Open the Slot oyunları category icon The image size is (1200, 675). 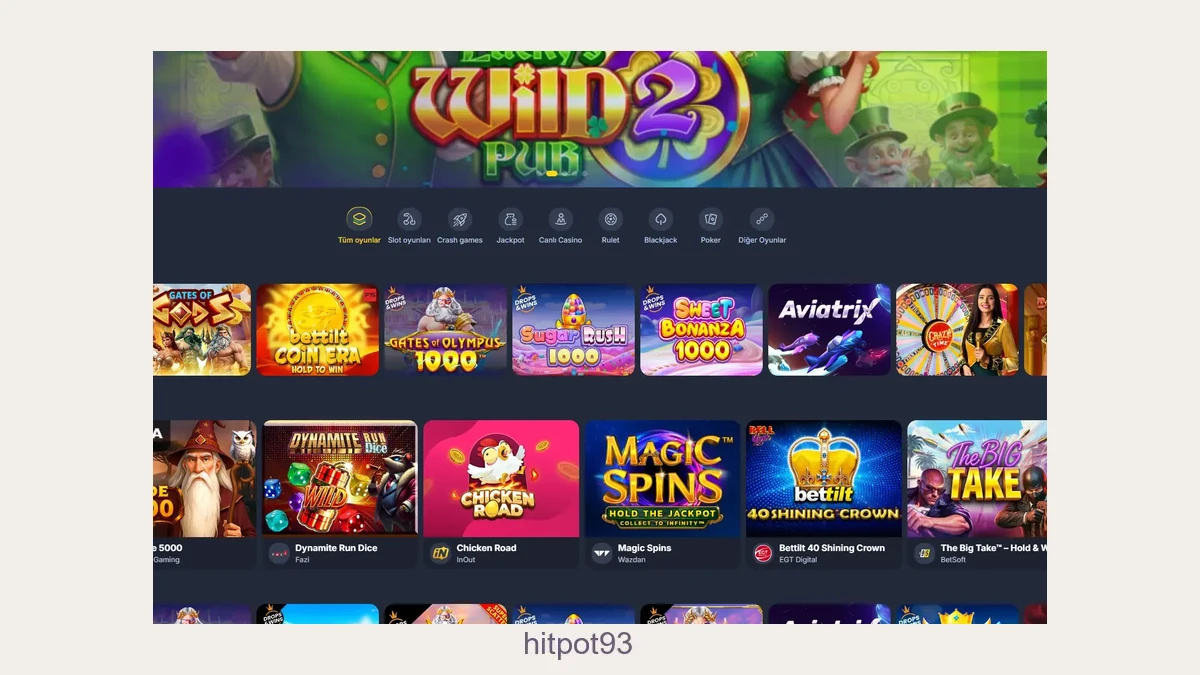409,219
